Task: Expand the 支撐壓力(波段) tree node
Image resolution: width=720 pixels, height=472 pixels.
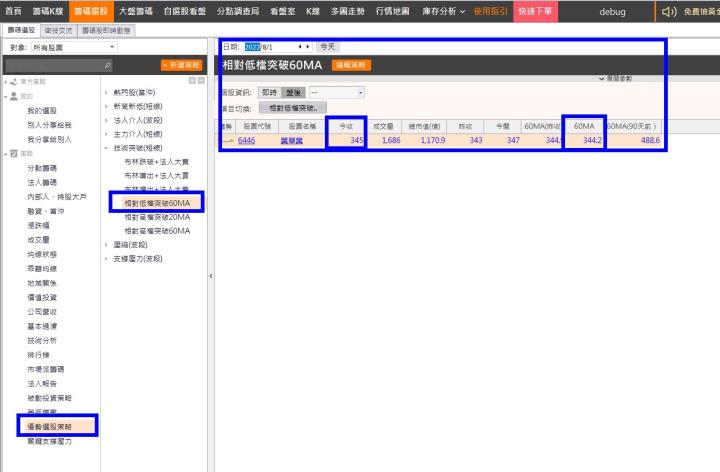Action: click(106, 258)
